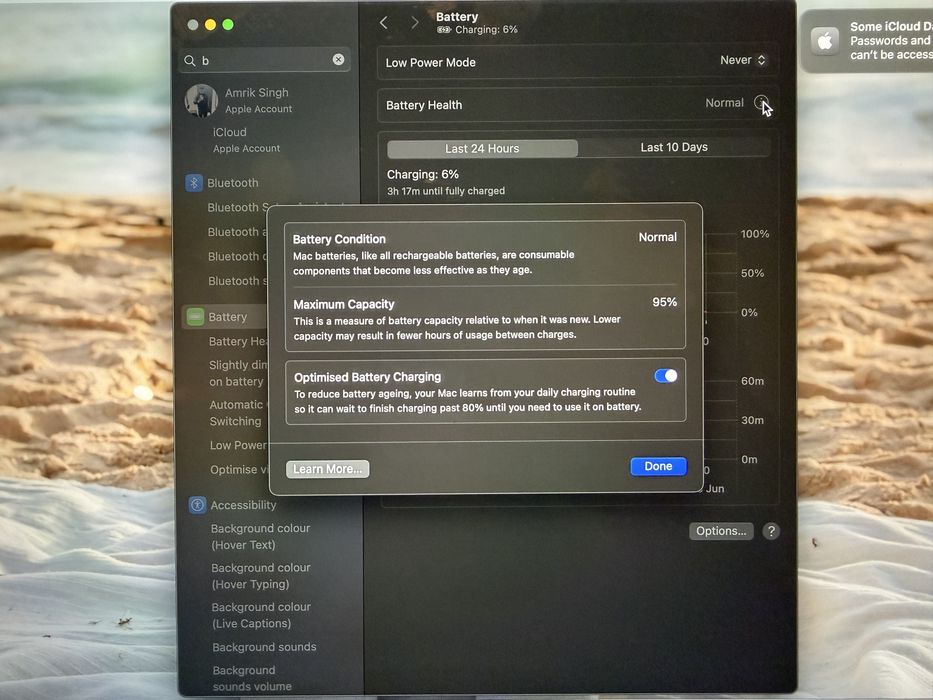The height and width of the screenshot is (700, 933).
Task: Click into the sidebar search field
Action: pyautogui.click(x=264, y=60)
